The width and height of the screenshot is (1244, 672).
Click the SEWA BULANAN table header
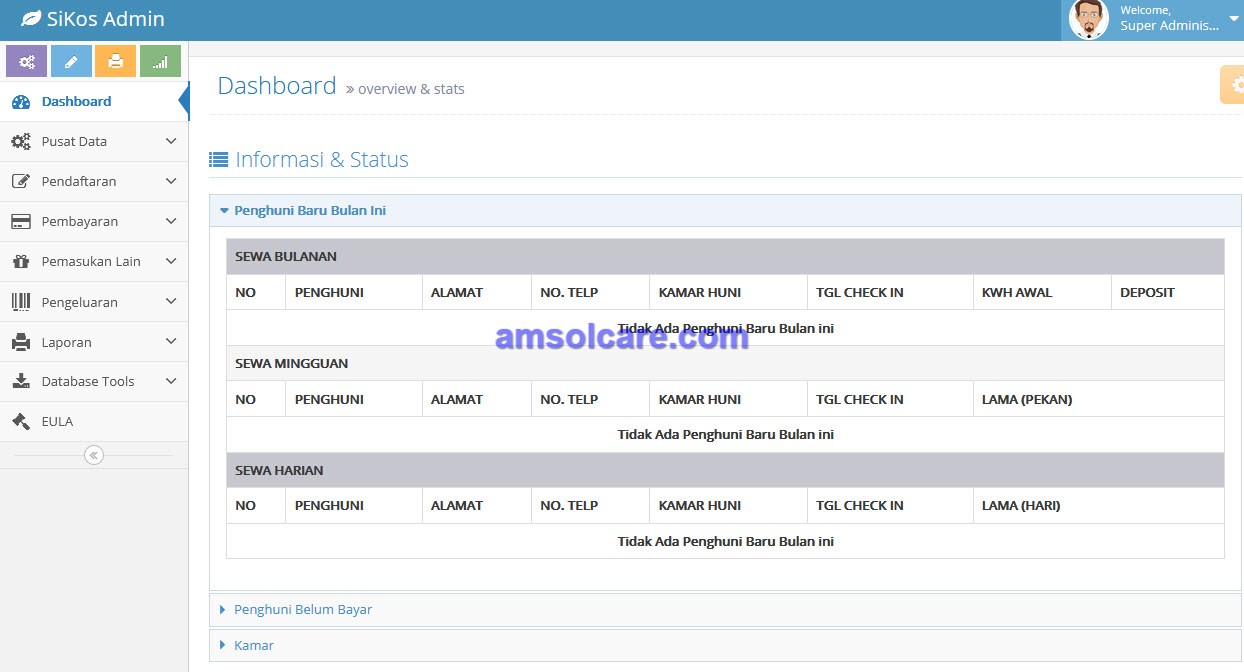(725, 257)
